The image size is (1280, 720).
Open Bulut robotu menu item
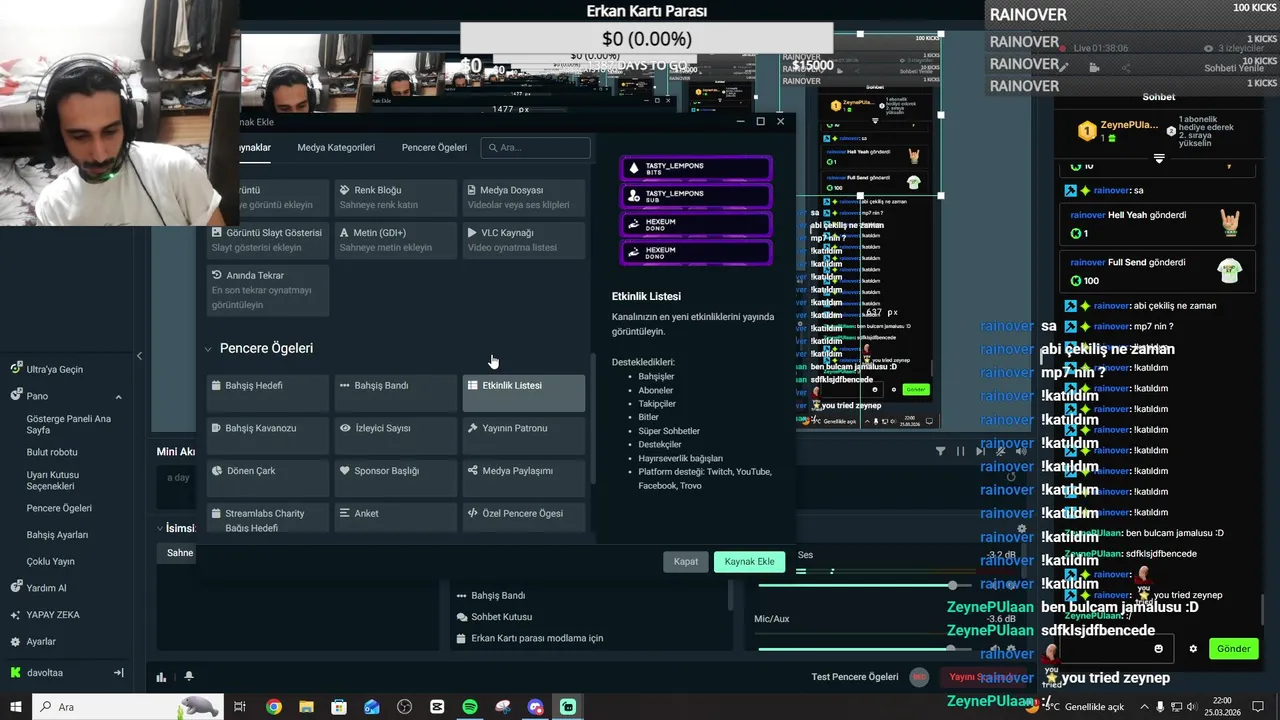pos(52,452)
